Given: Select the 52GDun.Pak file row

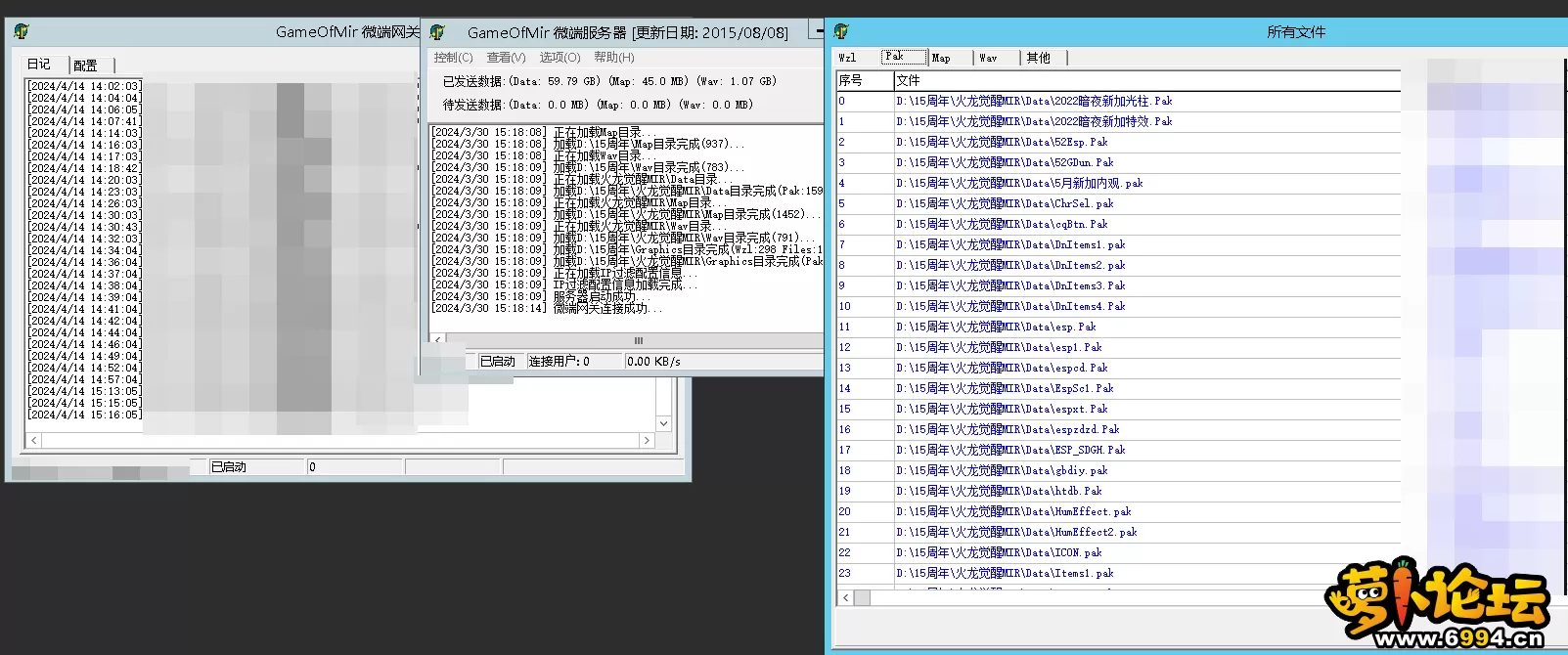Looking at the screenshot, I should [1119, 162].
